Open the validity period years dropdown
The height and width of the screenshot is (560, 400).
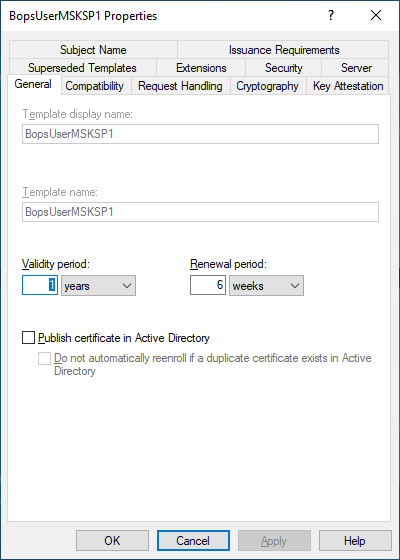(98, 286)
